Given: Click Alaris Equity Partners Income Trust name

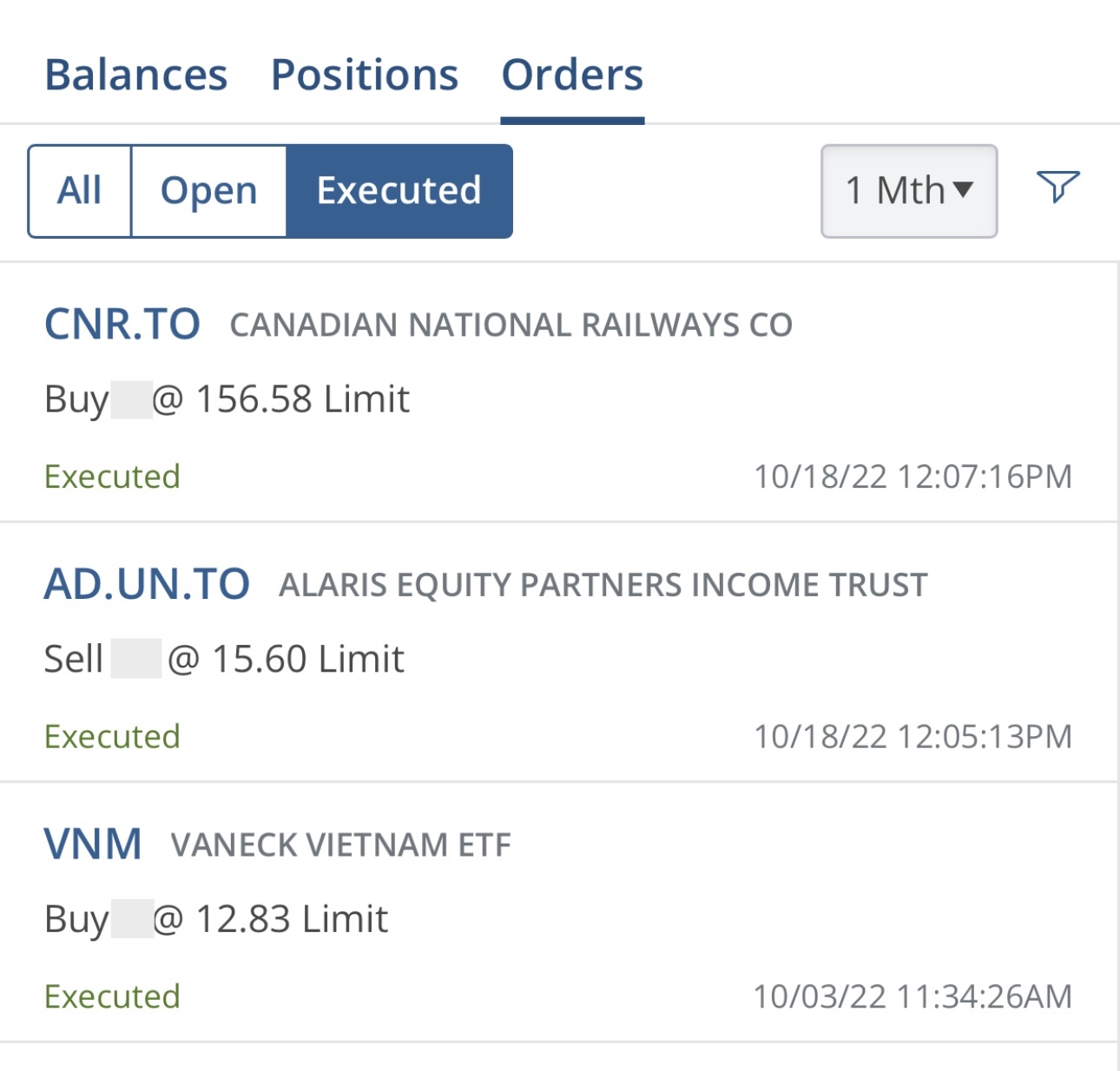Looking at the screenshot, I should [x=603, y=585].
